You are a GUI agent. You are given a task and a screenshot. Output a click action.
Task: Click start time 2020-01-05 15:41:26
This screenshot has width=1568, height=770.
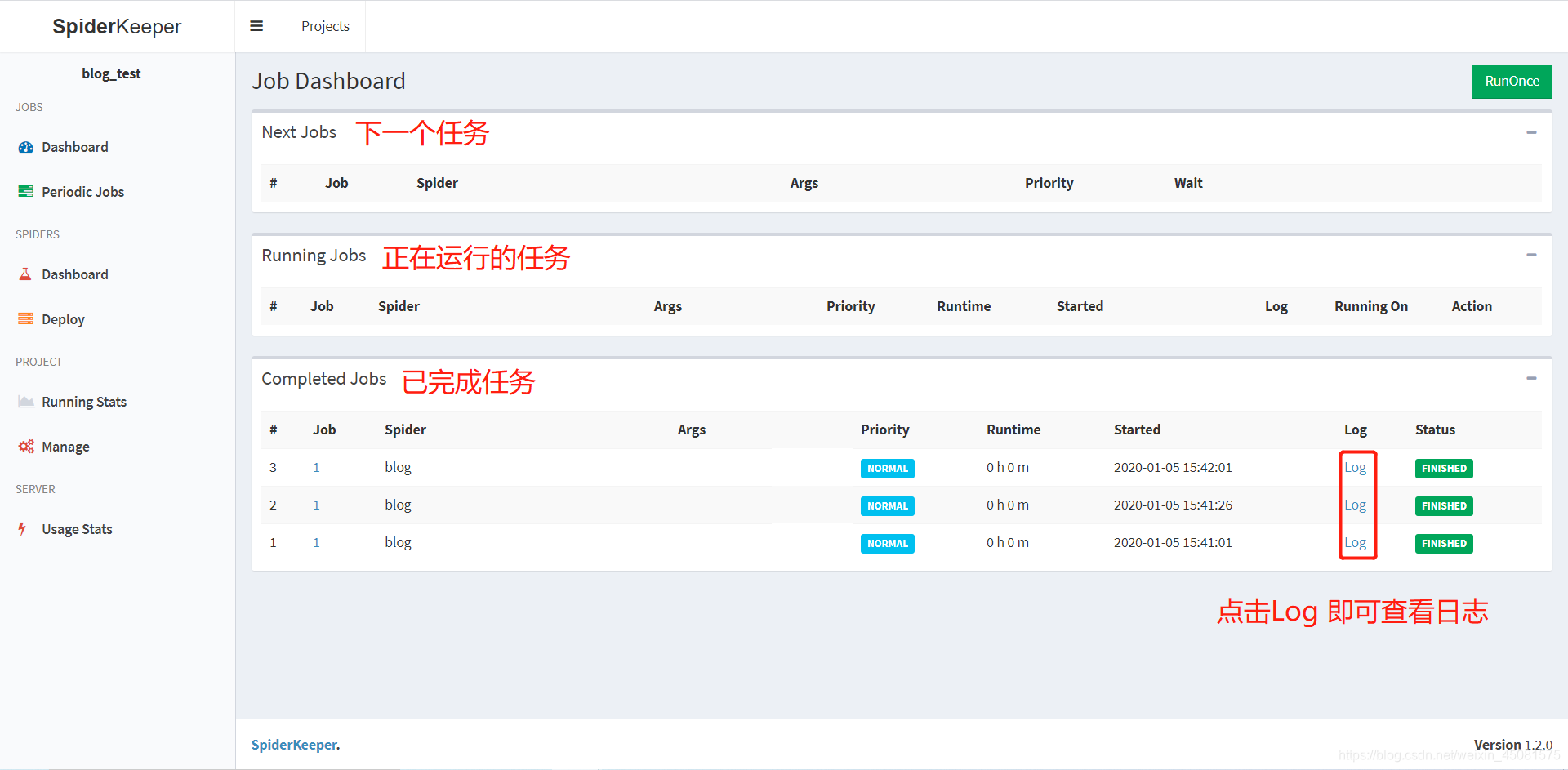pos(1173,505)
